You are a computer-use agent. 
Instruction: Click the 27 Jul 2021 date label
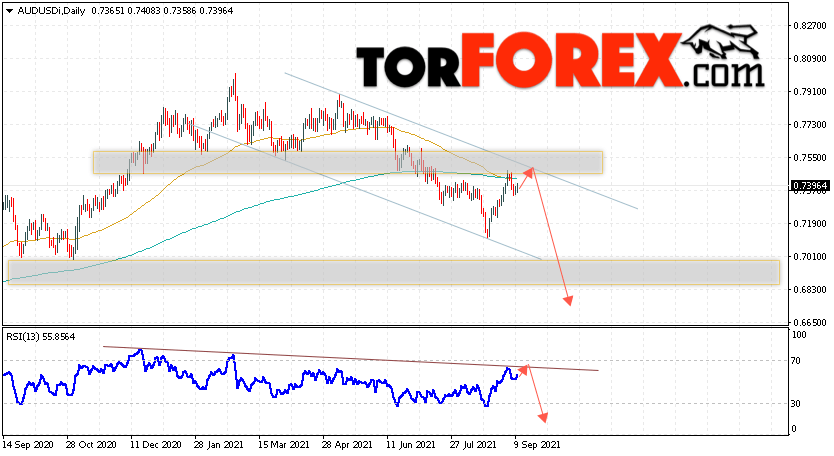473,445
